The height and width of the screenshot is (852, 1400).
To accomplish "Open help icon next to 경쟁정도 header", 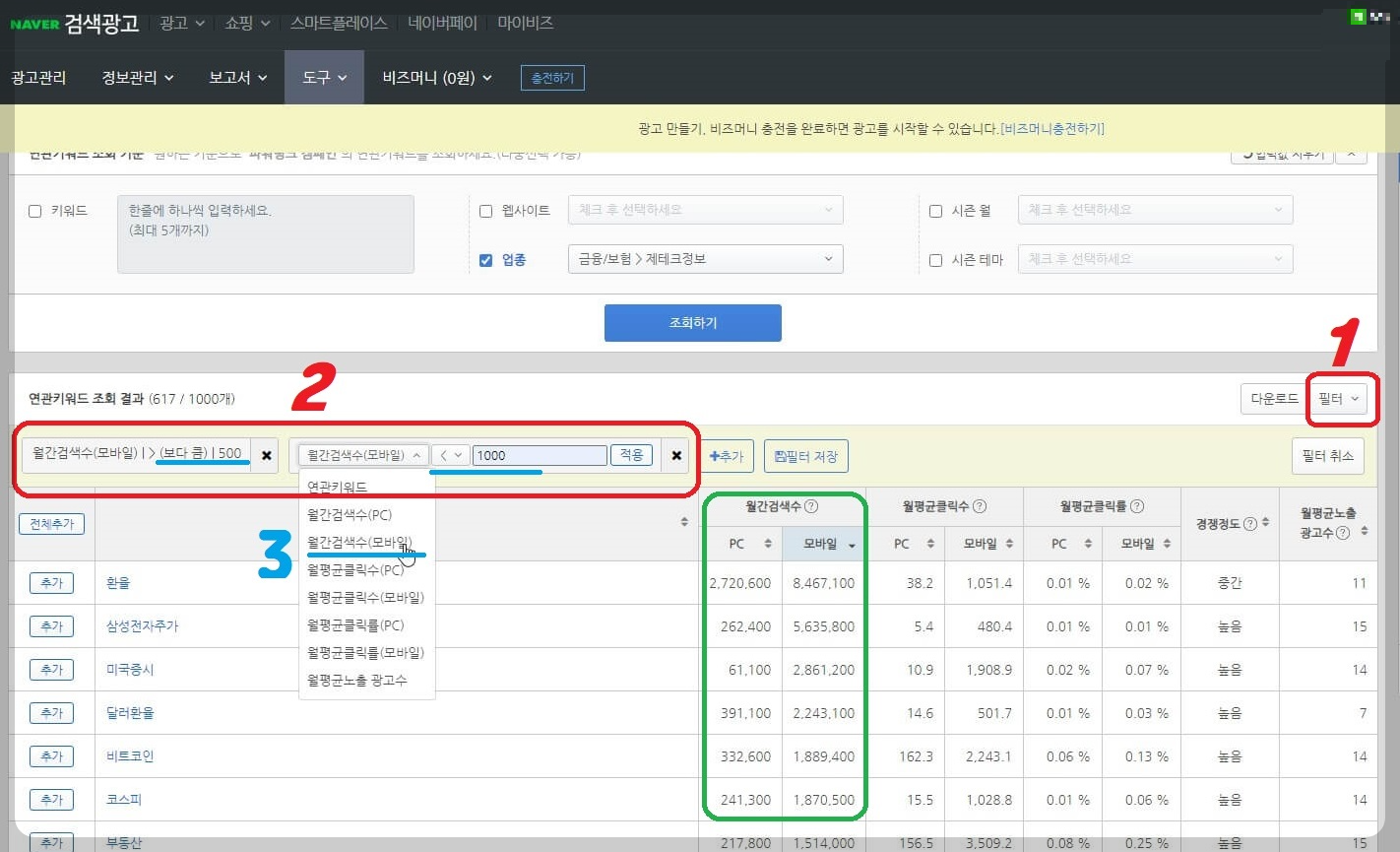I will tap(1250, 524).
